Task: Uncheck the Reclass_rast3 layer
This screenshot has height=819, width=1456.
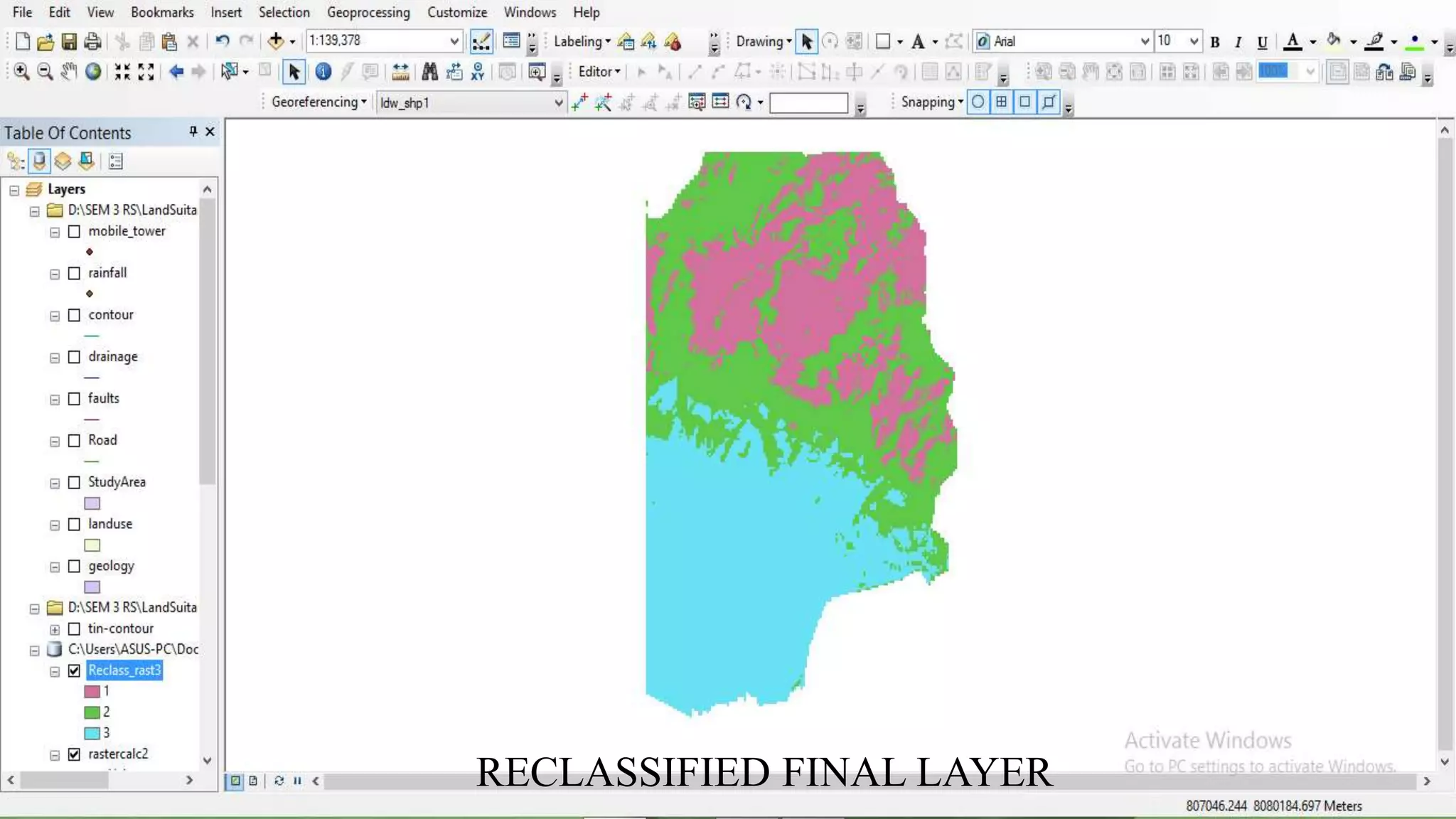Action: [x=74, y=671]
